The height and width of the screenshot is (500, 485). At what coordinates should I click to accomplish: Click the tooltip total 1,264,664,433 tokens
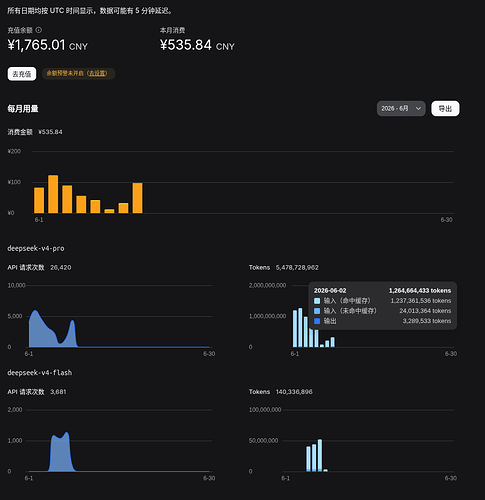pyautogui.click(x=420, y=291)
